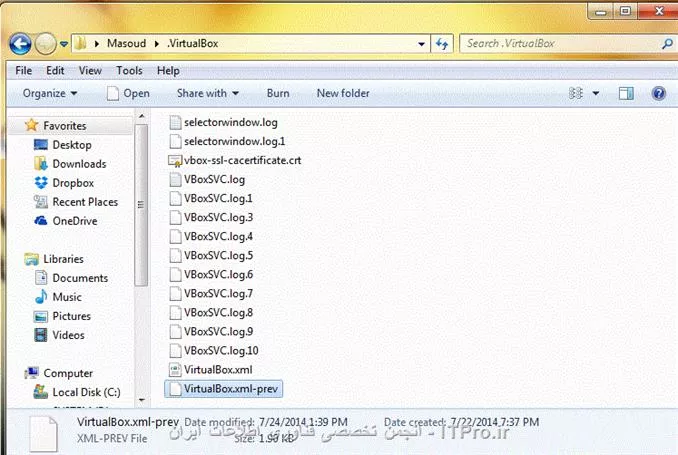The width and height of the screenshot is (678, 455).
Task: Select Computer in navigation pane
Action: click(x=68, y=373)
